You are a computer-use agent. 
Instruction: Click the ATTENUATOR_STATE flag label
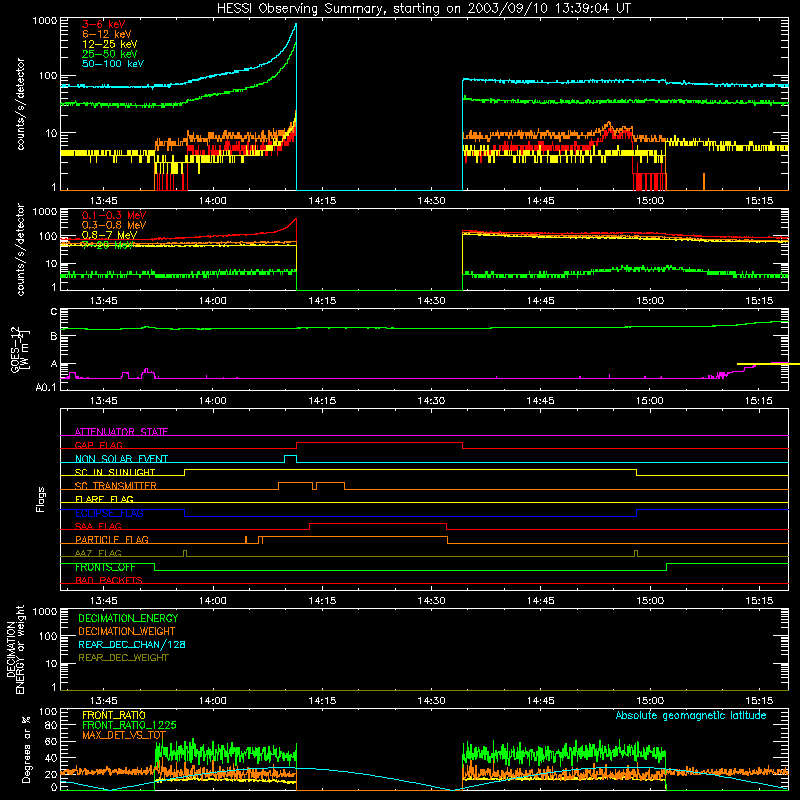pos(121,432)
